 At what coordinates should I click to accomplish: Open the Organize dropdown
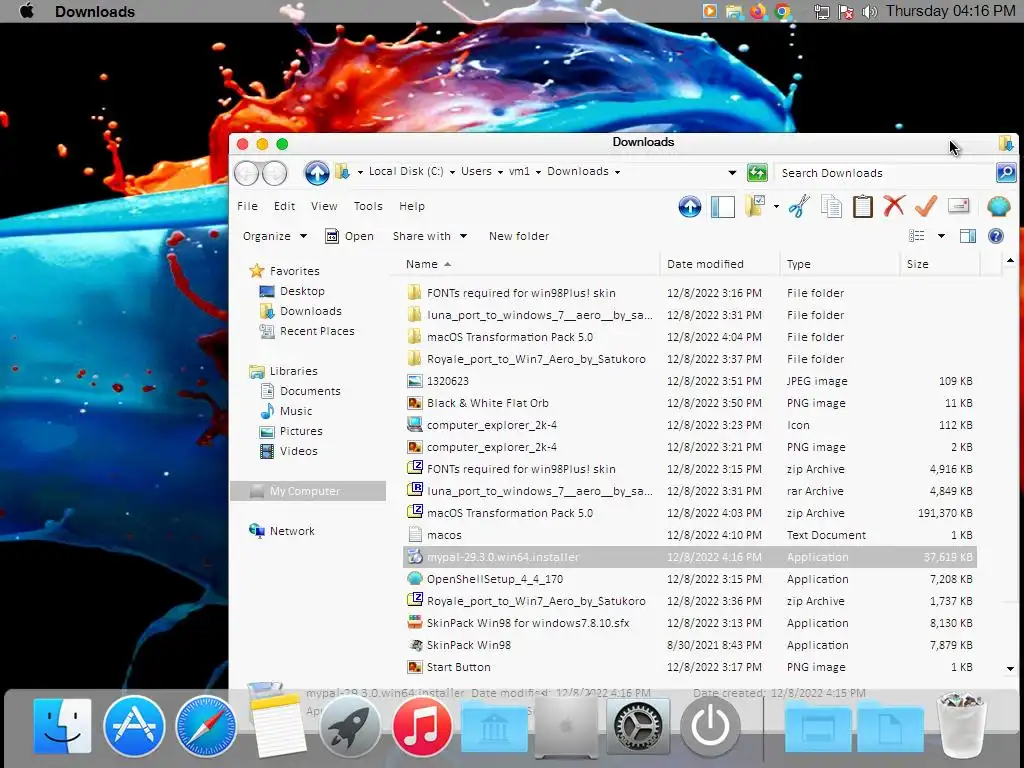[275, 236]
